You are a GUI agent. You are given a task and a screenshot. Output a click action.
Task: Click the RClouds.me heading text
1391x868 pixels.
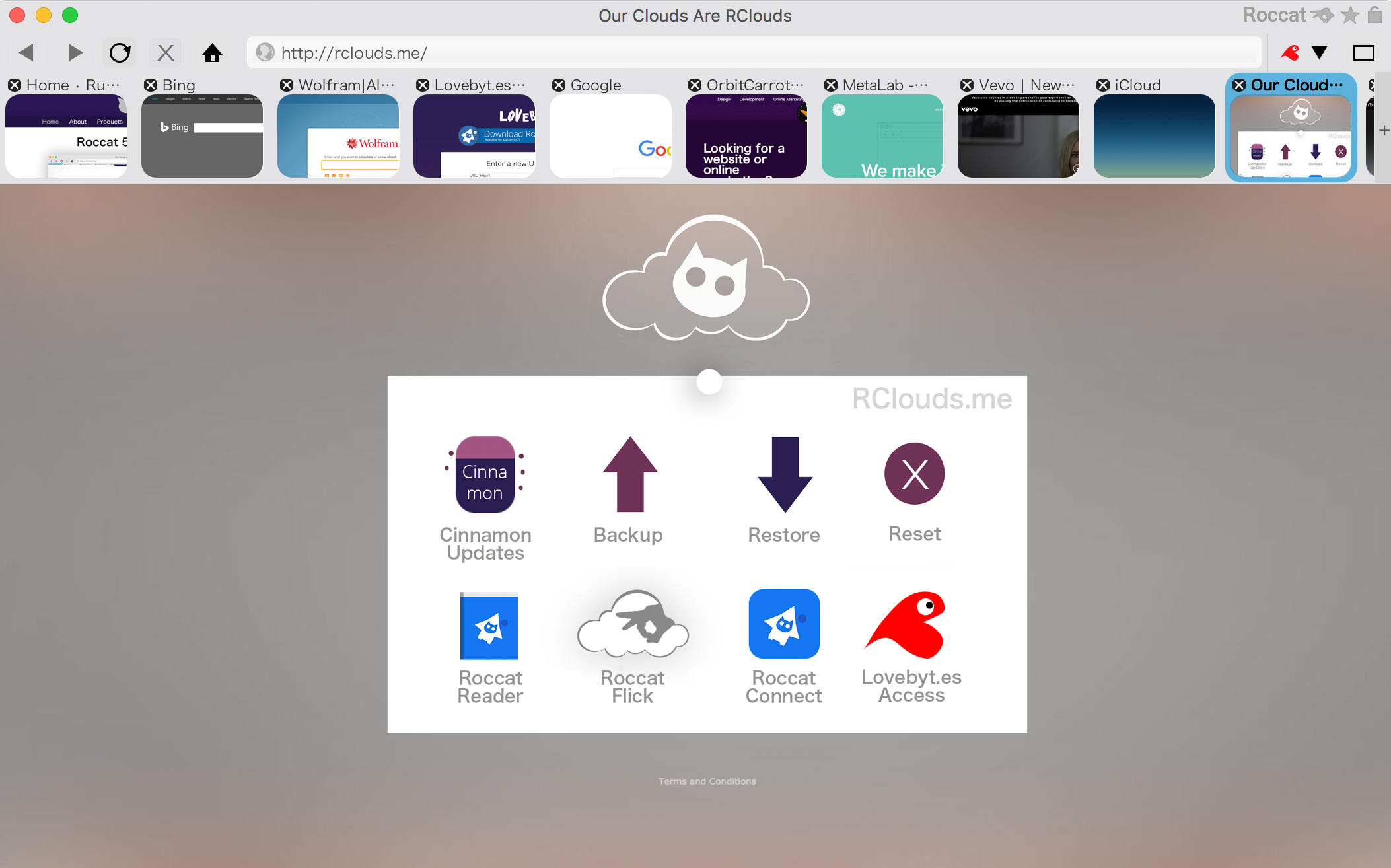932,398
